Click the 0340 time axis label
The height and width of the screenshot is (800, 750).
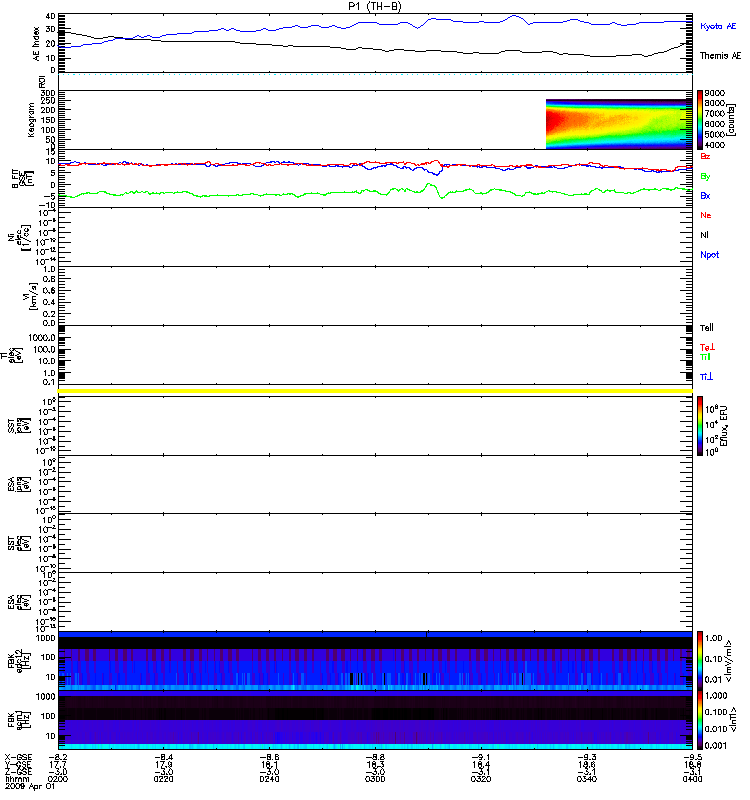[x=587, y=779]
